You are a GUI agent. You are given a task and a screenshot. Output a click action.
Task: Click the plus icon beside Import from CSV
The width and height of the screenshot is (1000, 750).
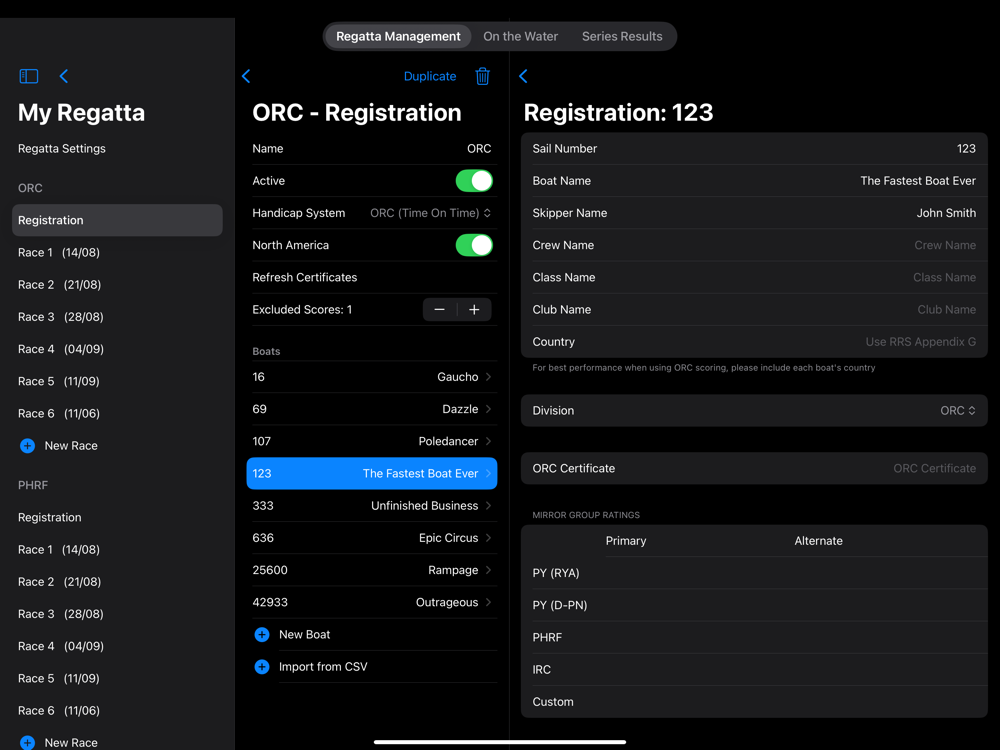click(261, 666)
